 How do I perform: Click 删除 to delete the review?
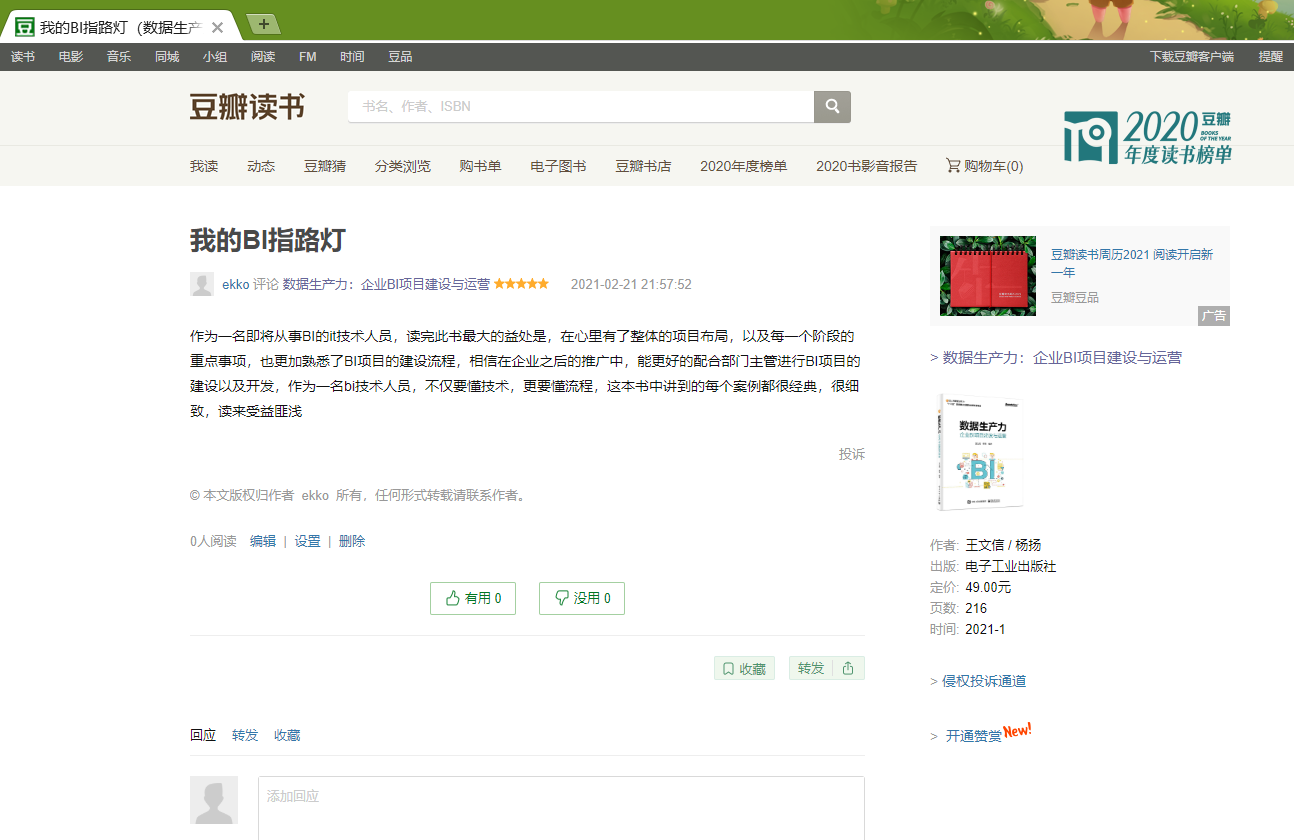click(x=352, y=541)
